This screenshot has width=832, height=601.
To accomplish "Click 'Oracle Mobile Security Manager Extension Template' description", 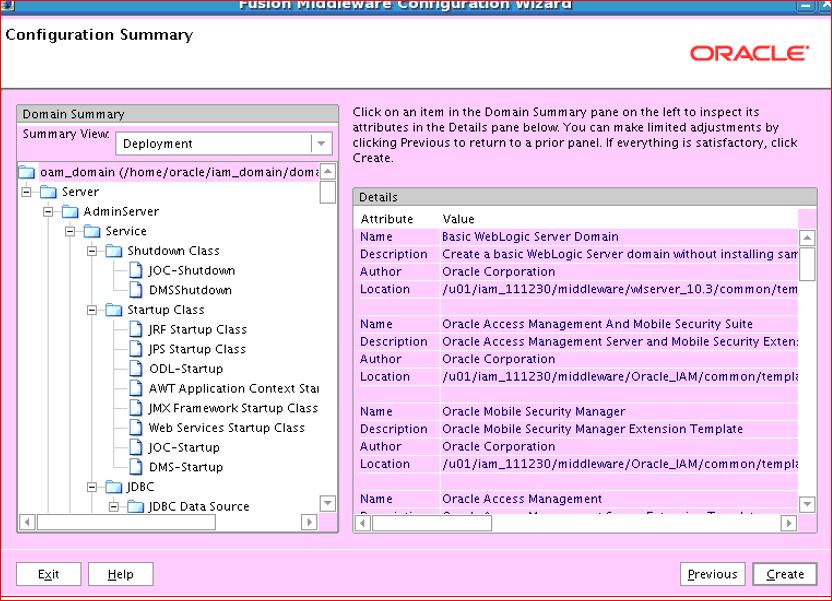I will point(592,429).
